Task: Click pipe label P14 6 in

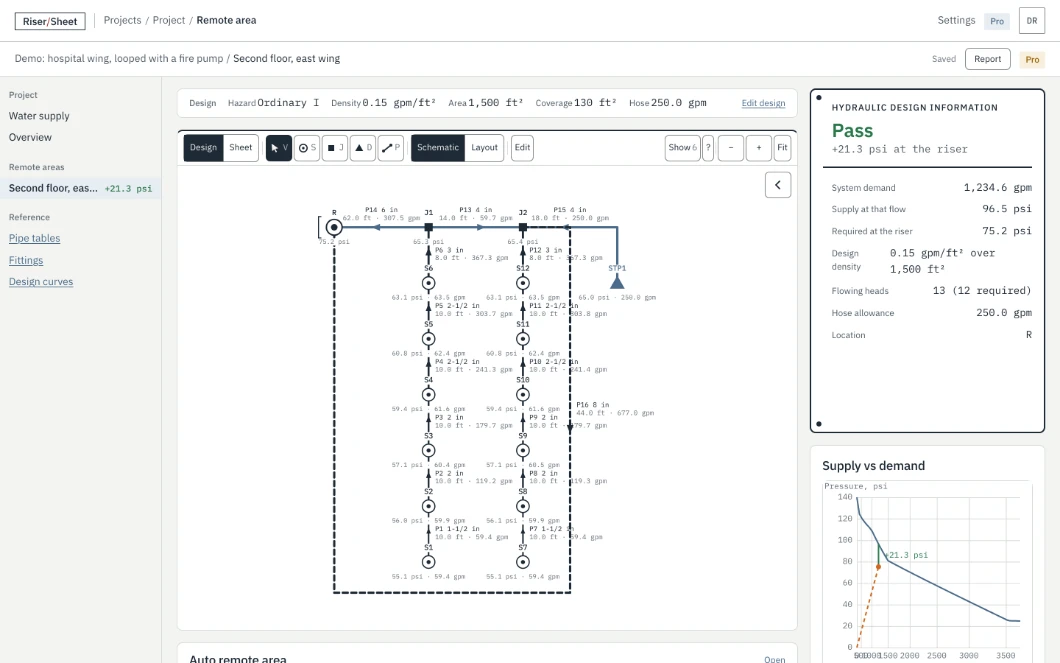Action: coord(381,210)
